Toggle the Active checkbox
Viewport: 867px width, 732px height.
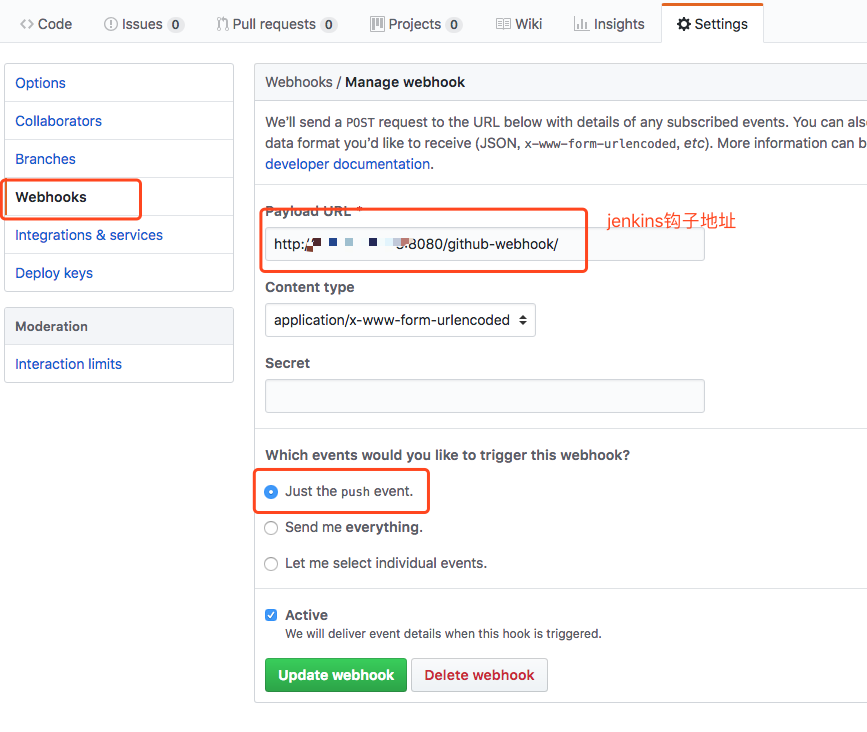coord(271,615)
